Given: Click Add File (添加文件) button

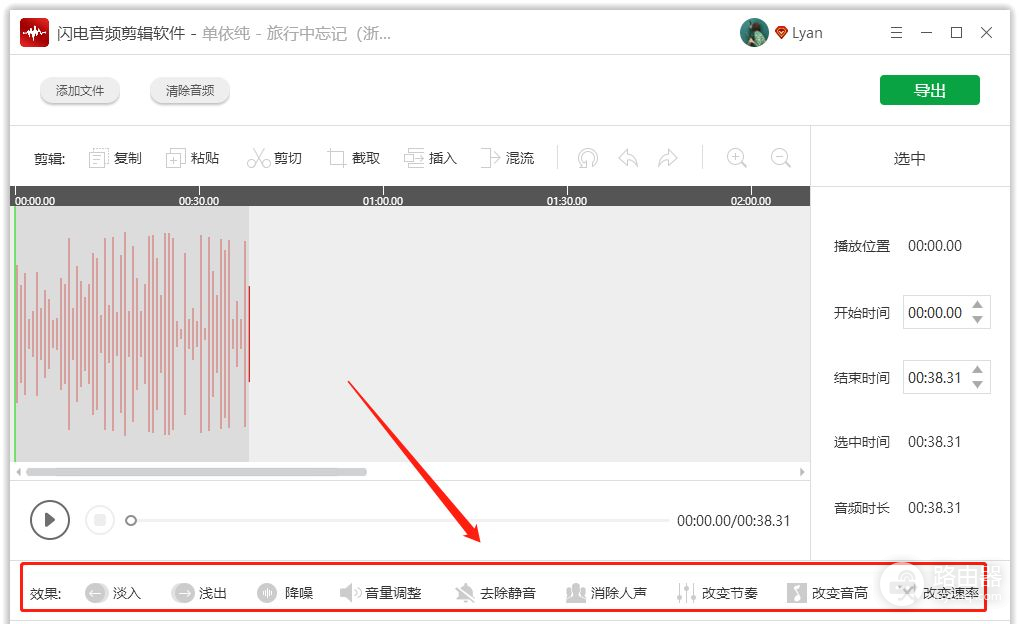Looking at the screenshot, I should pos(79,90).
